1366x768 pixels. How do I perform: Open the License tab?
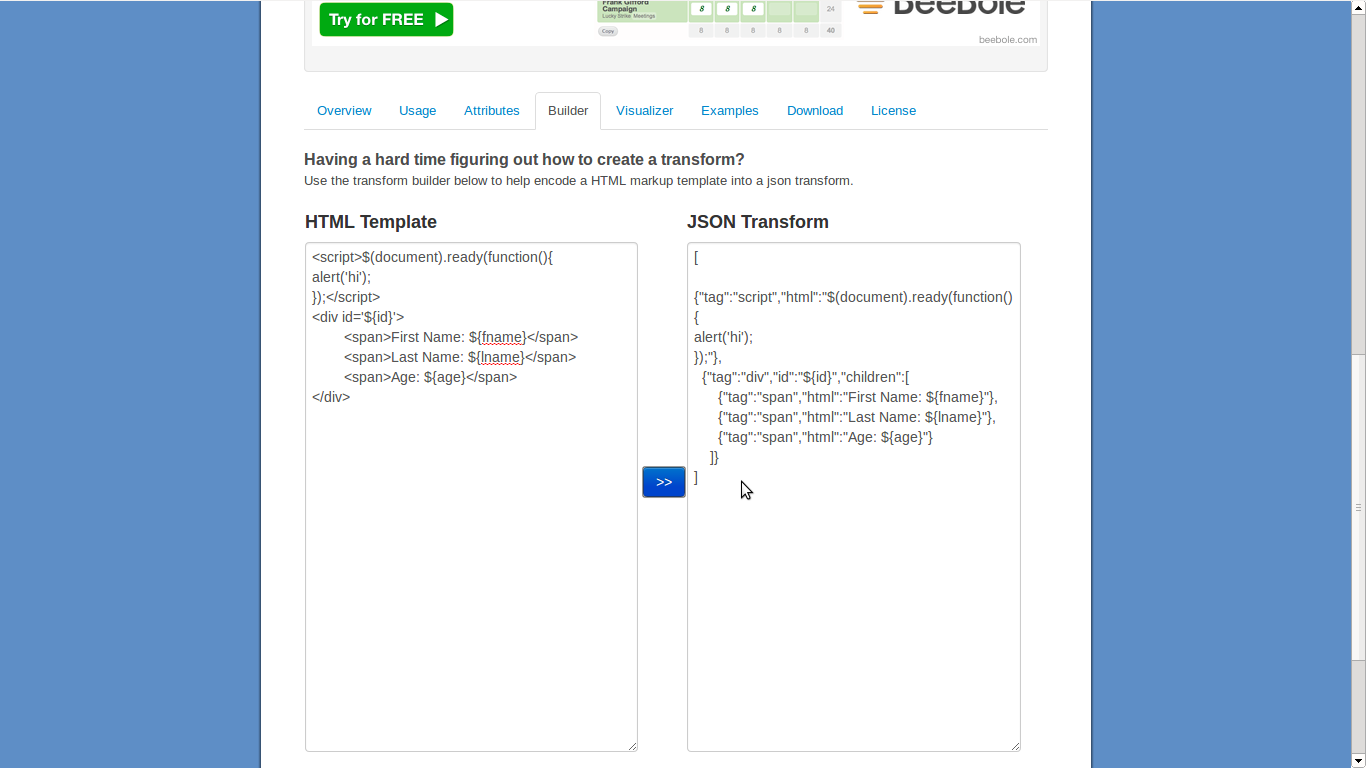point(893,111)
